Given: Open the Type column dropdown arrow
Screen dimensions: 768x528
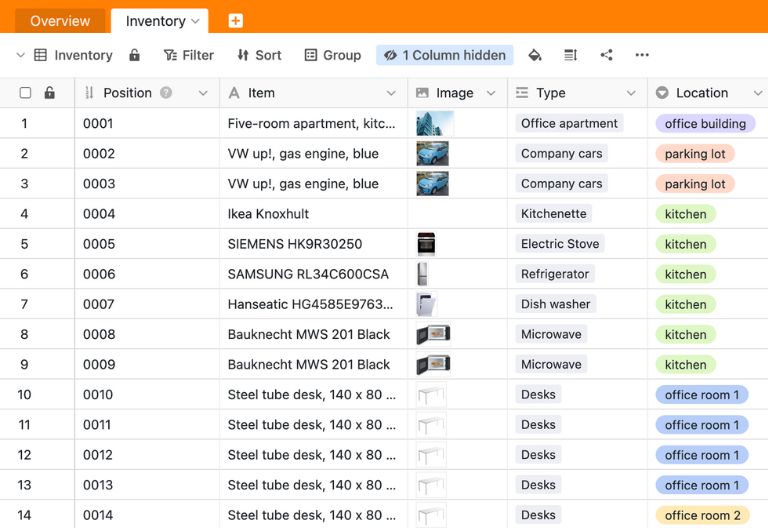Looking at the screenshot, I should point(630,93).
